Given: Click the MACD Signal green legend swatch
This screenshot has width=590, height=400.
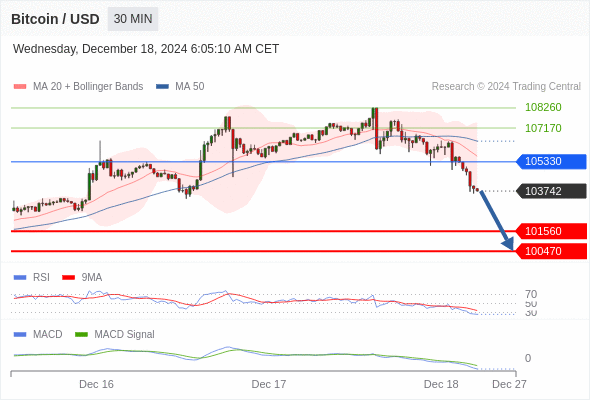Looking at the screenshot, I should point(81,335).
